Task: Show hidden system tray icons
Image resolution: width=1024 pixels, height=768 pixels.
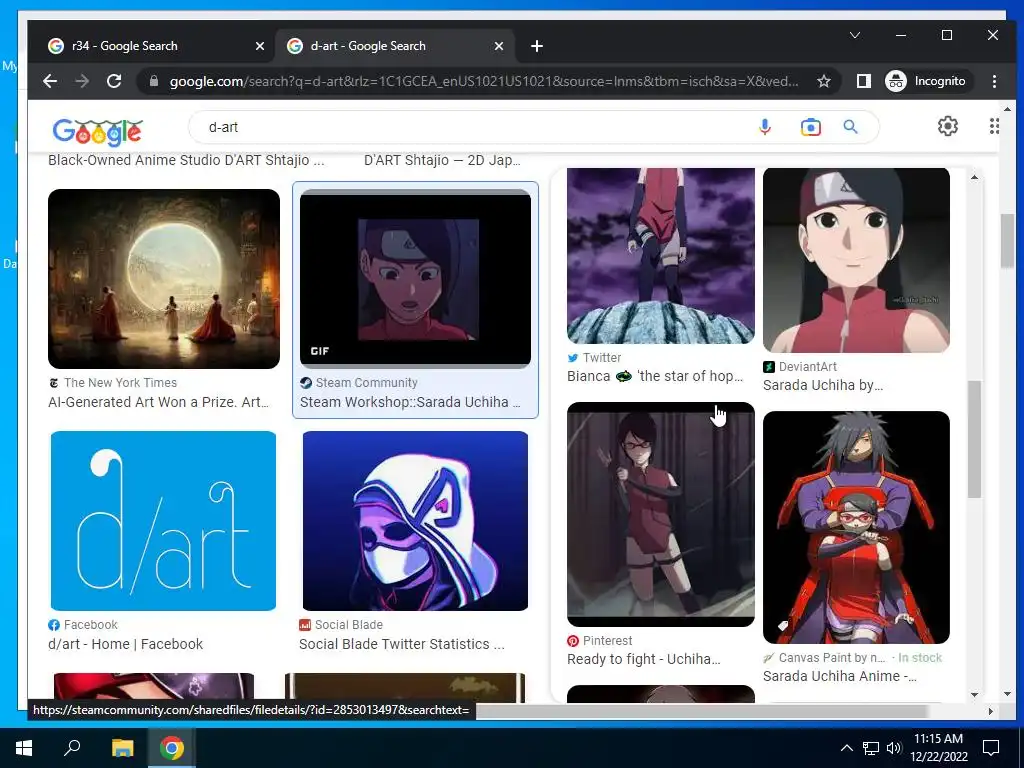Action: click(846, 748)
